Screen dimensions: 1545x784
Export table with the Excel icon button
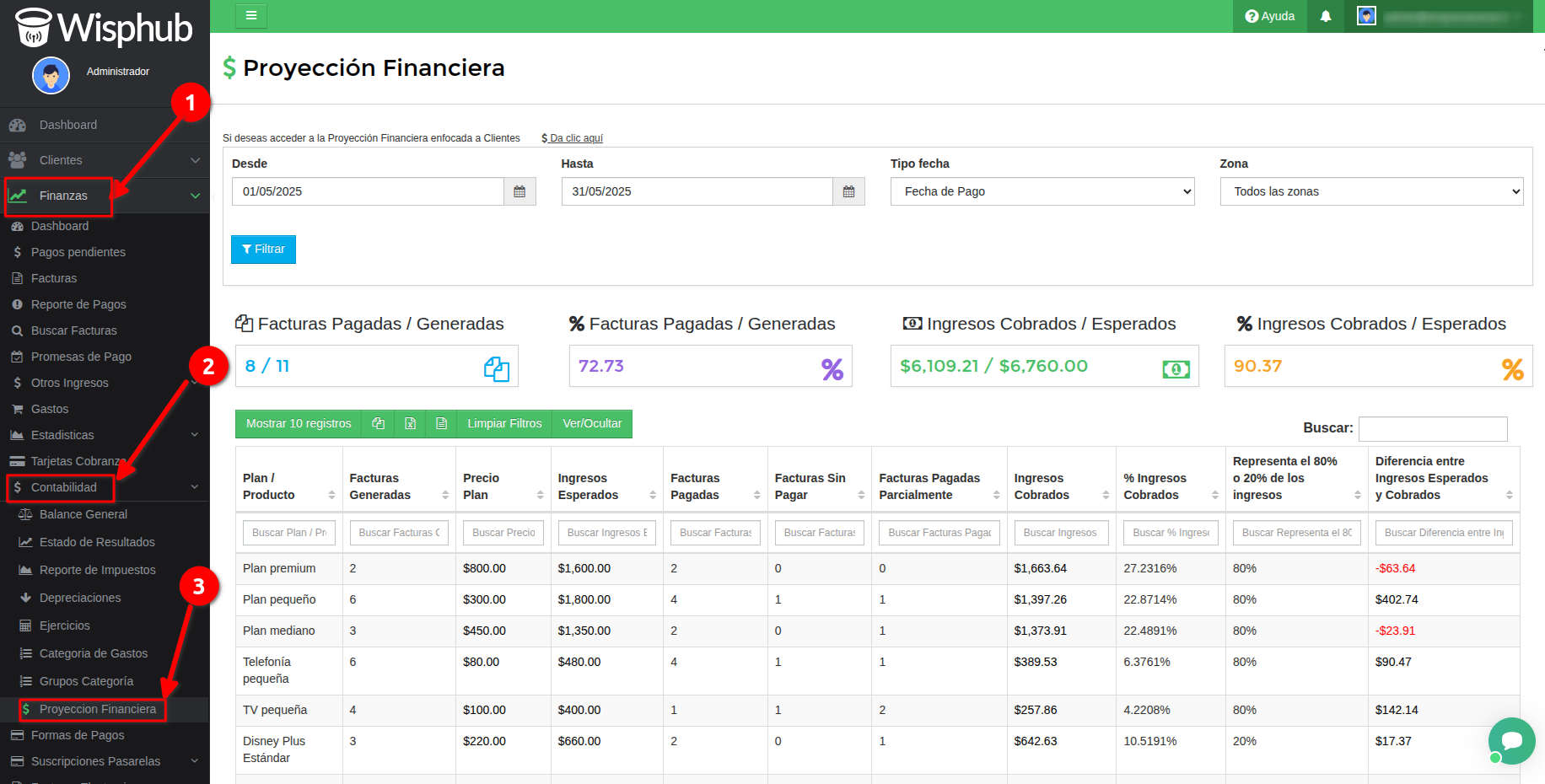click(x=410, y=423)
